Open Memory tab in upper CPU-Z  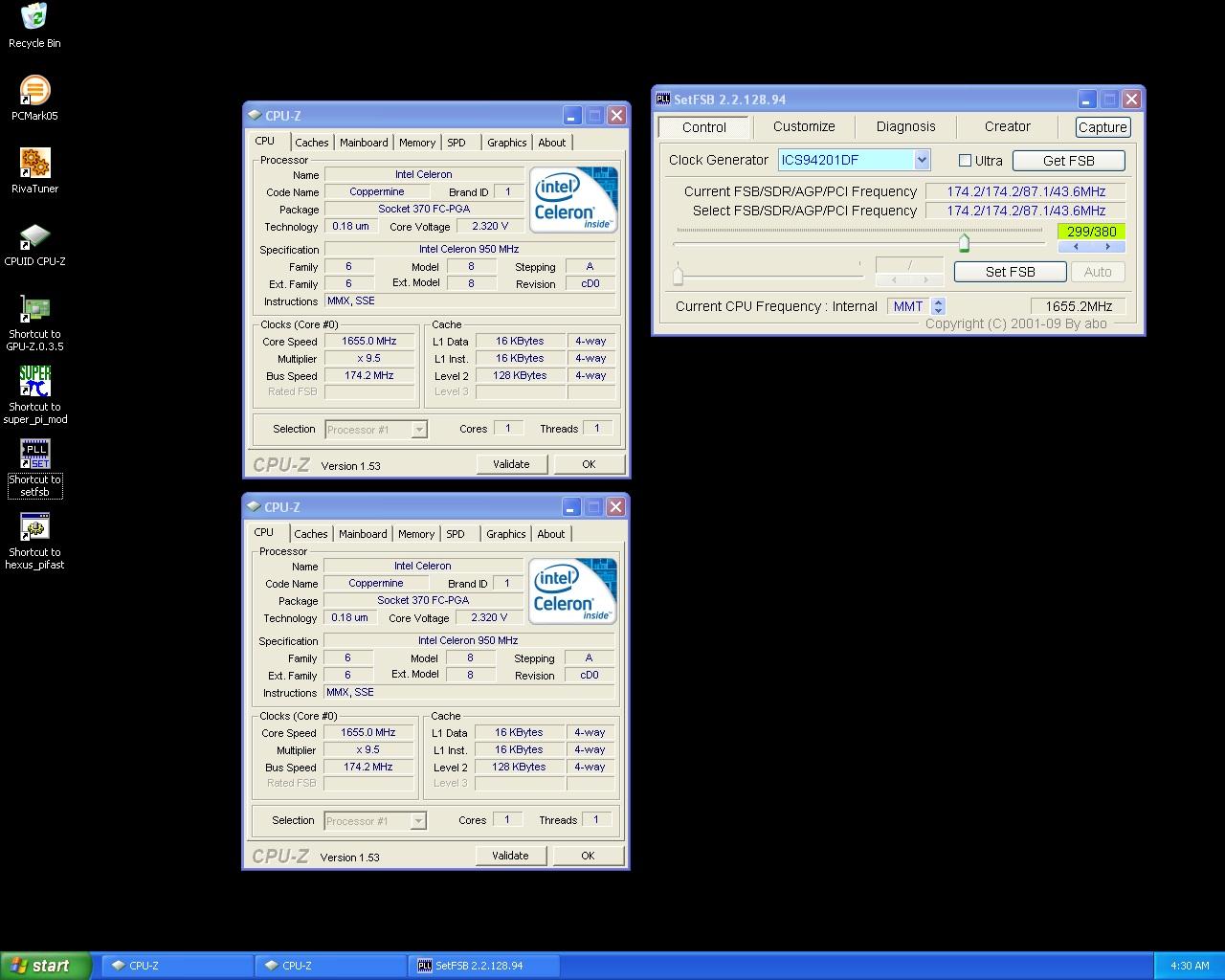click(417, 143)
